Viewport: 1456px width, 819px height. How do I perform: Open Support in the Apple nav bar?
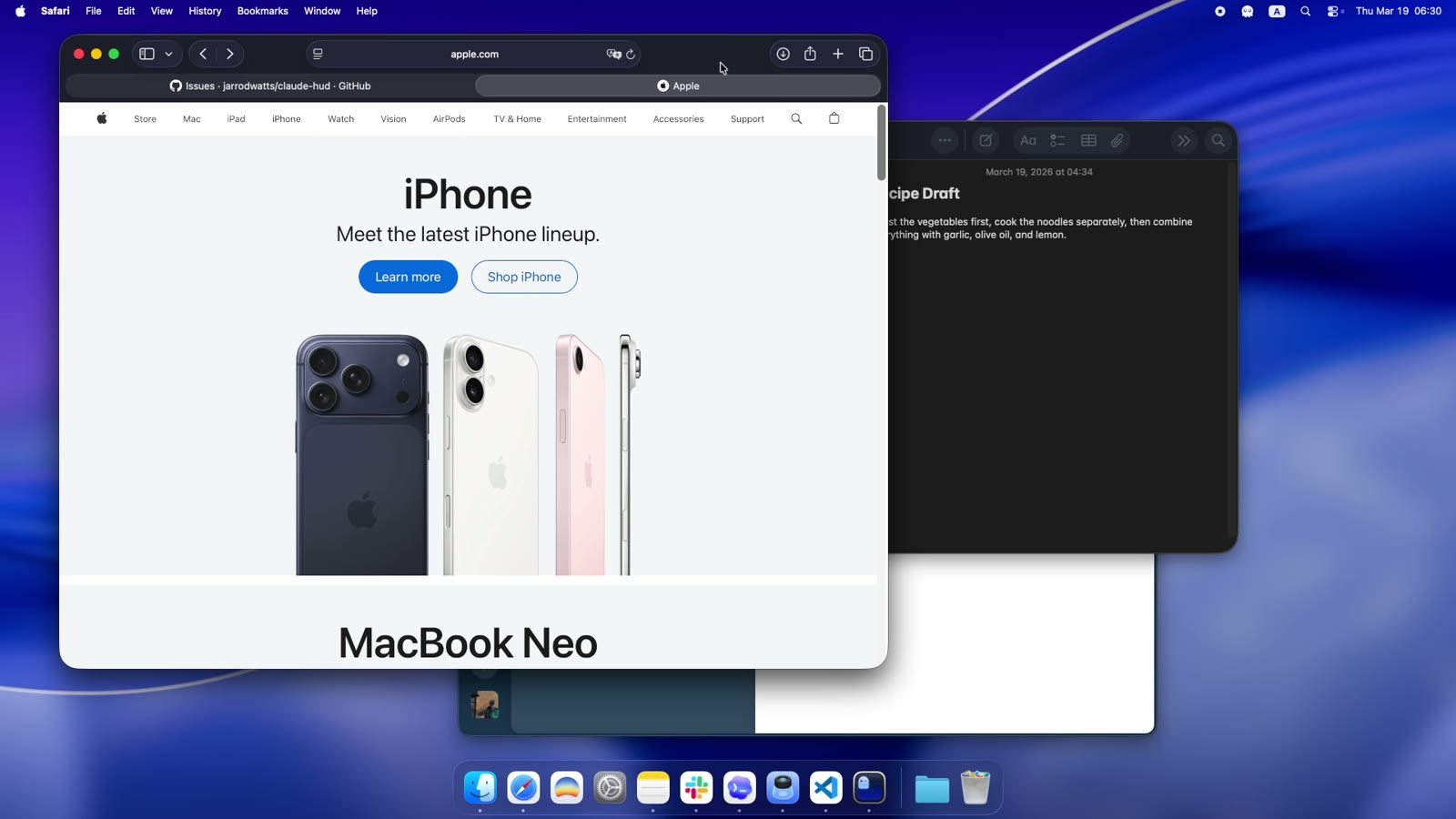(x=747, y=119)
